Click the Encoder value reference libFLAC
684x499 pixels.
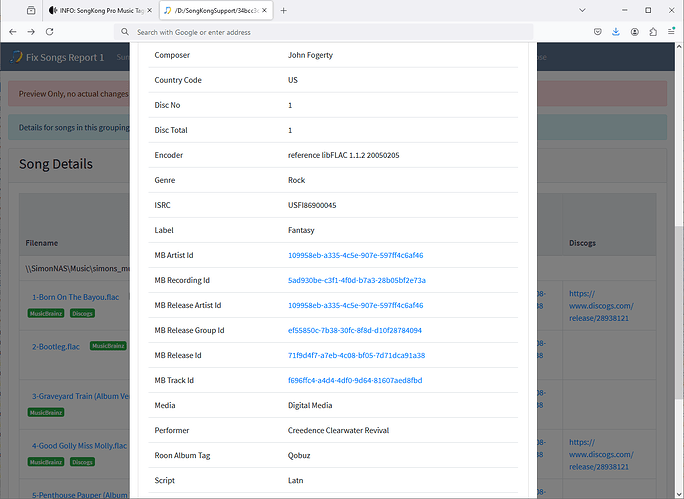343,155
